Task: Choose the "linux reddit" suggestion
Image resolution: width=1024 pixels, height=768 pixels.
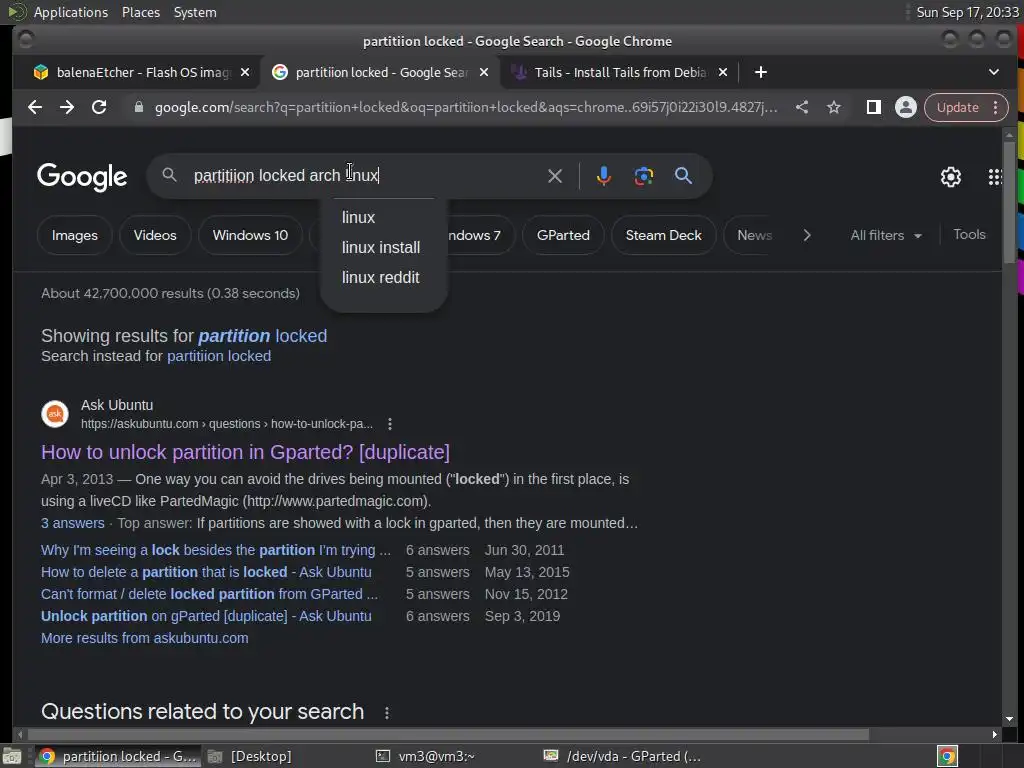Action: 381,278
